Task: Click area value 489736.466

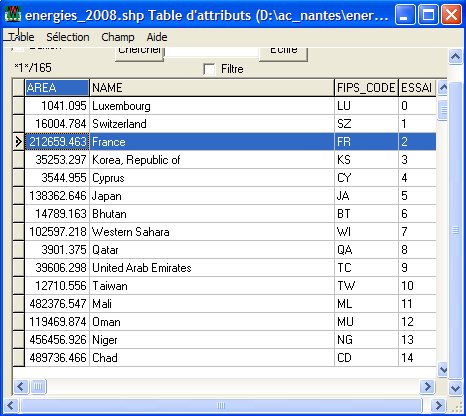Action: pos(57,358)
